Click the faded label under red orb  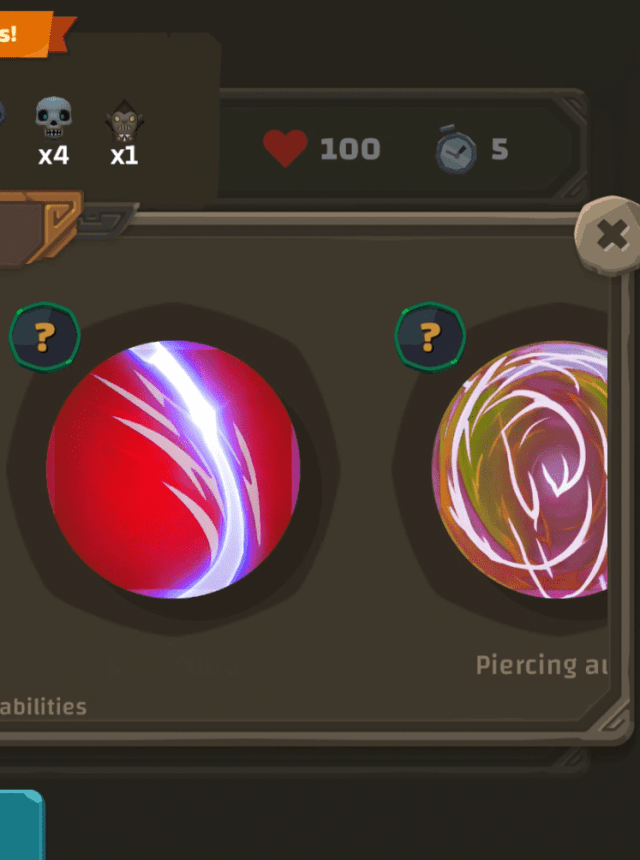[174, 666]
